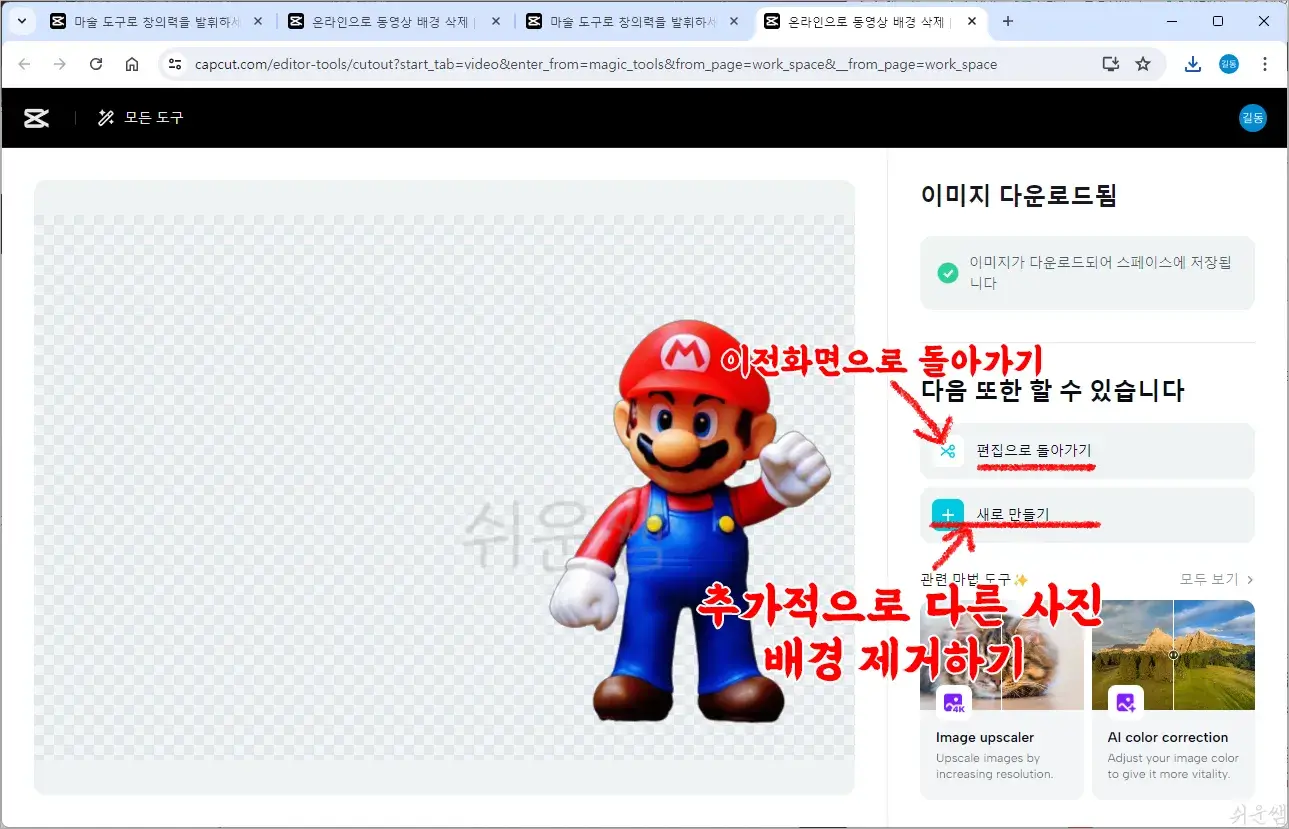Open the browser home page
Viewport: 1289px width, 829px height.
[x=132, y=64]
